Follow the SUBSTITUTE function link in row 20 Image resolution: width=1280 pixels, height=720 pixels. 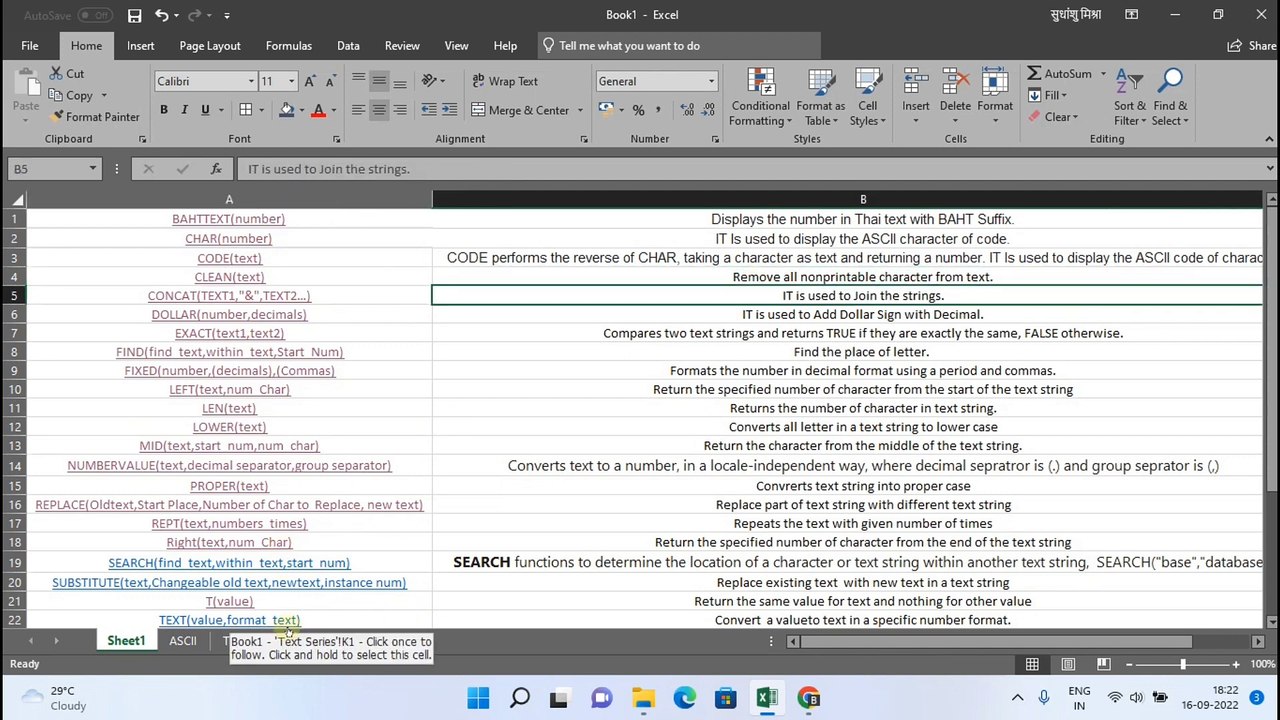pos(229,583)
